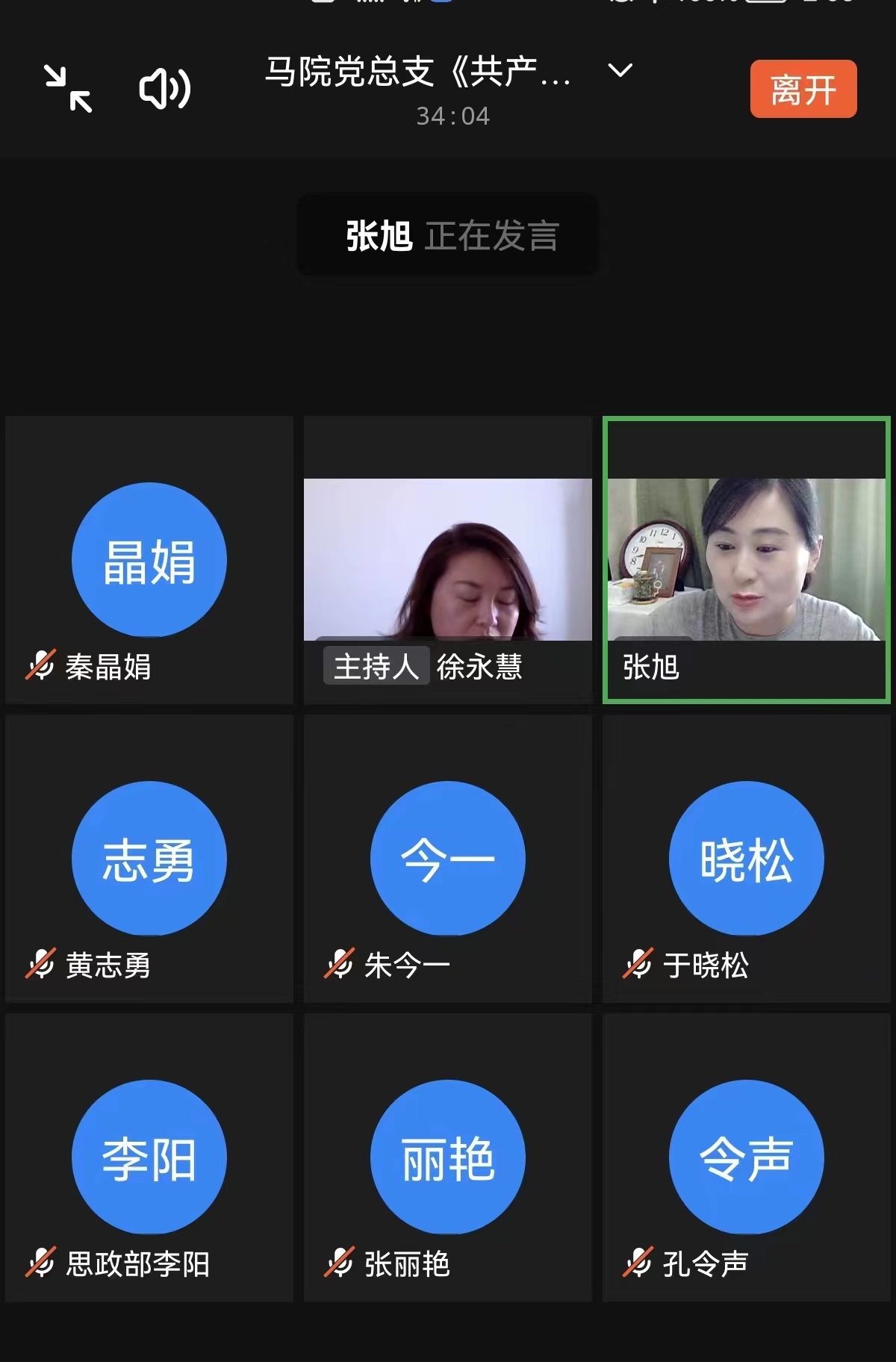Open 徐永慧 host video thumbnail
Image resolution: width=896 pixels, height=1362 pixels.
click(x=448, y=559)
